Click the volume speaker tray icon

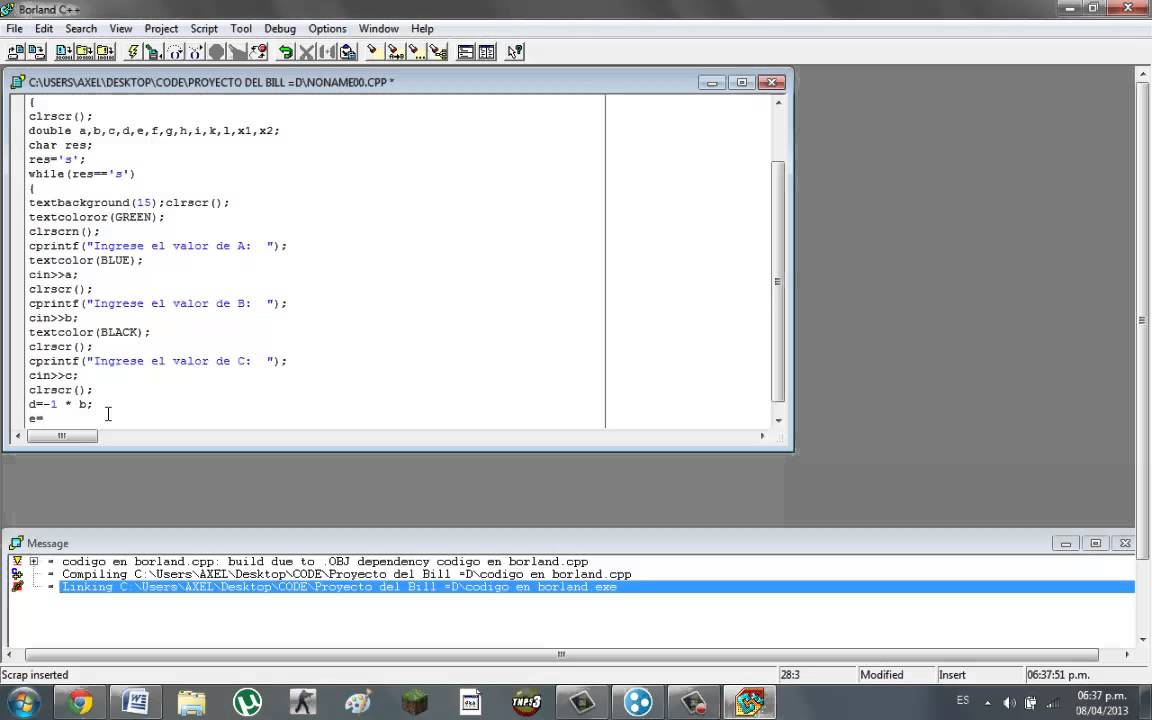(1009, 703)
